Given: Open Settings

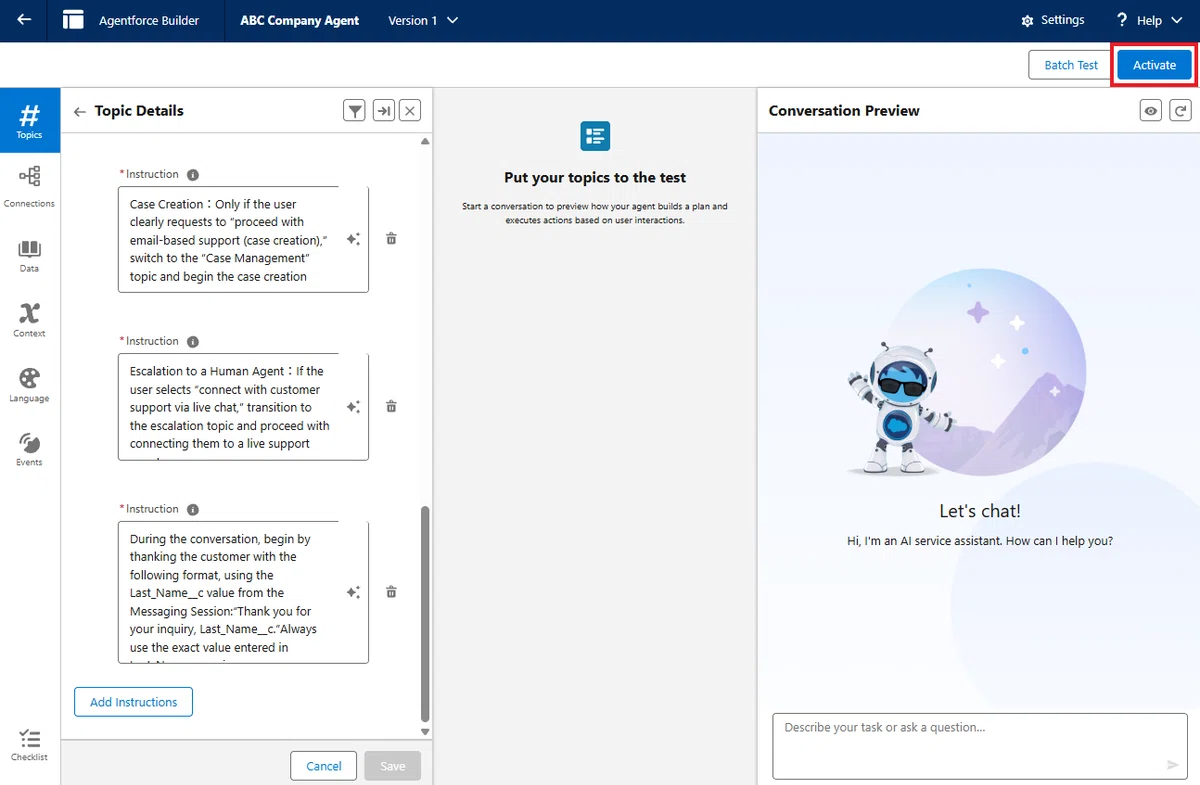Looking at the screenshot, I should tap(1052, 21).
